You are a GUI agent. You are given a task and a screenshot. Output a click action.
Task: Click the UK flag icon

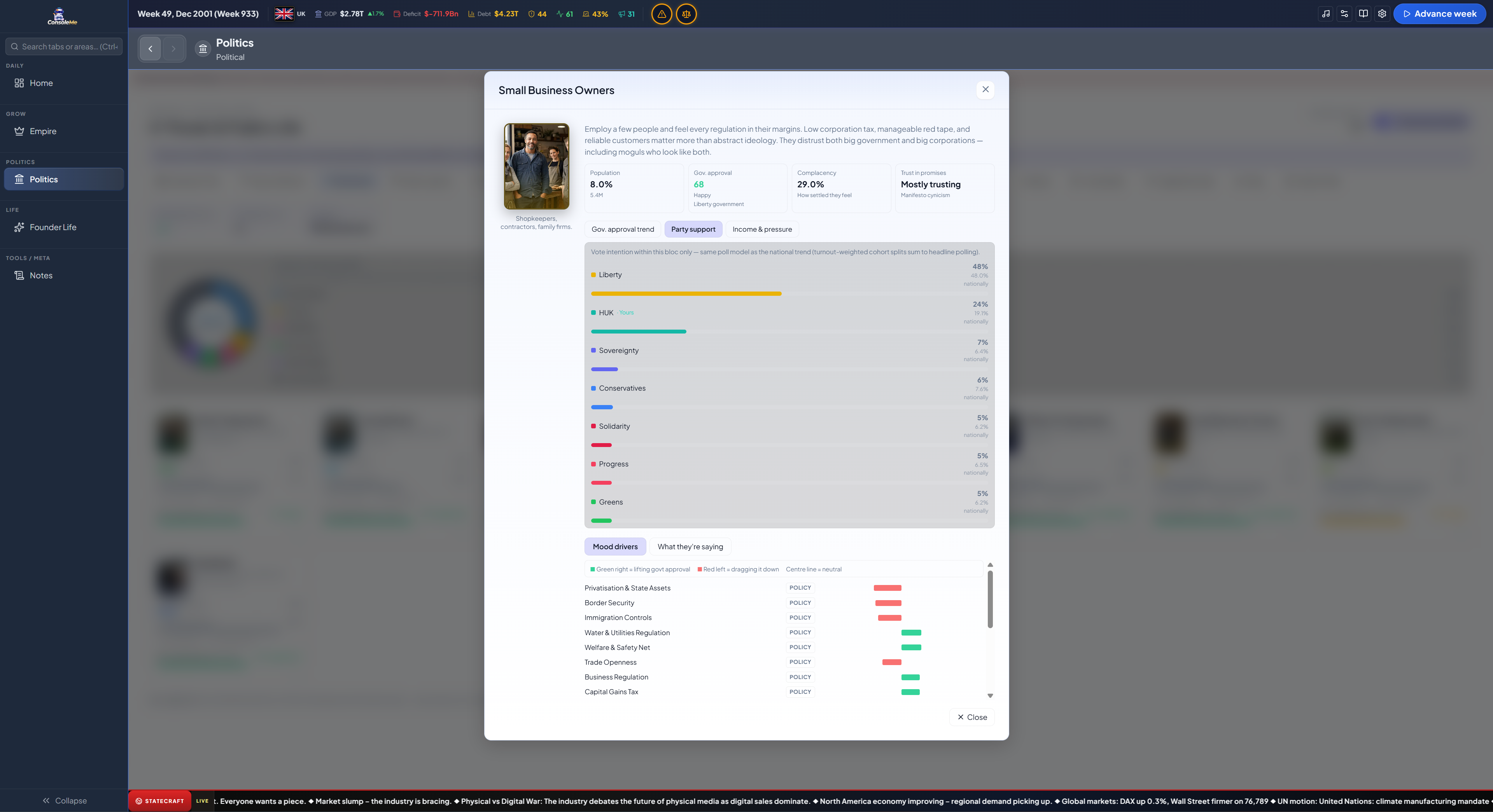284,14
